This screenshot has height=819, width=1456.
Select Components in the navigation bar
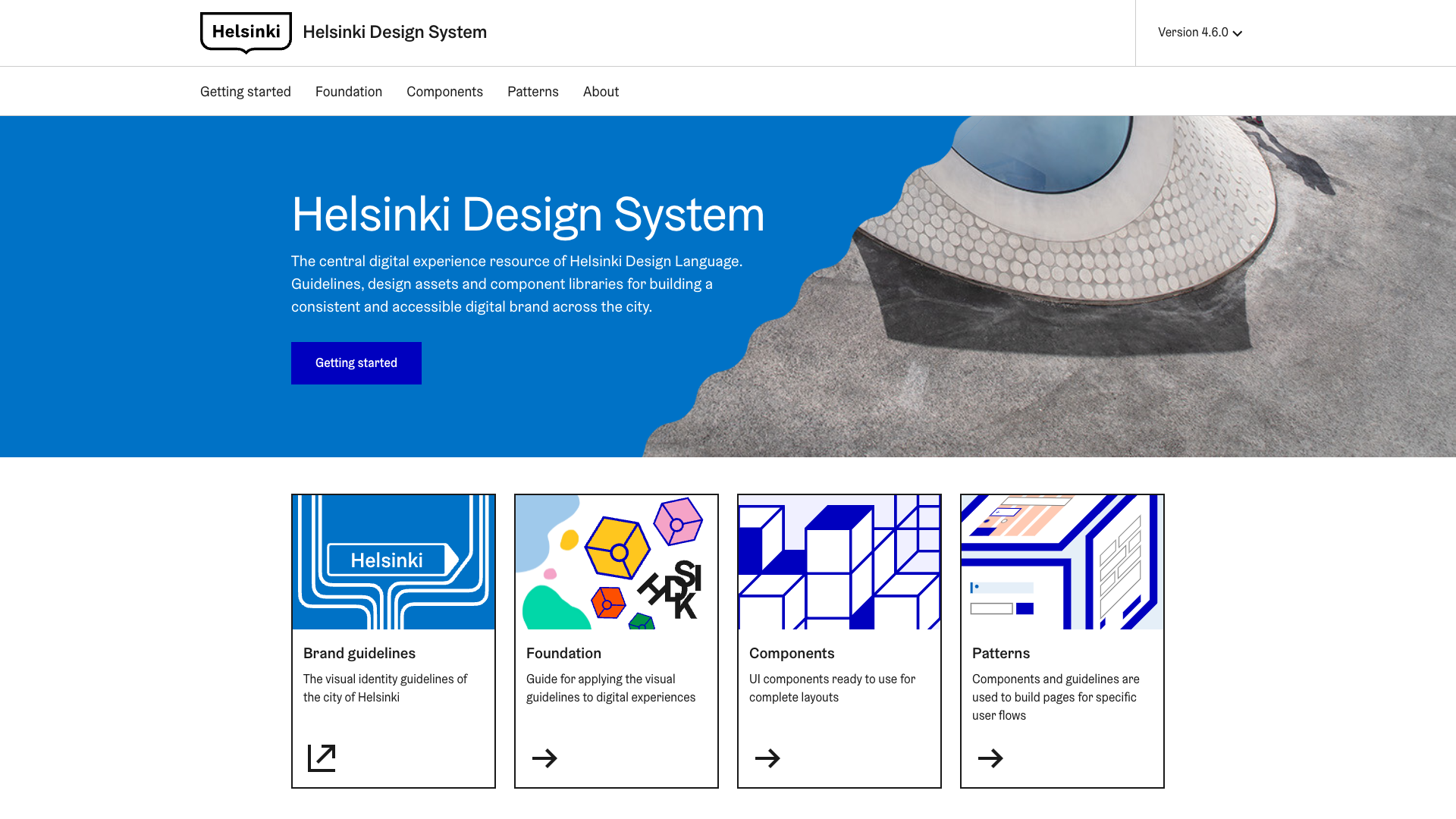click(444, 92)
